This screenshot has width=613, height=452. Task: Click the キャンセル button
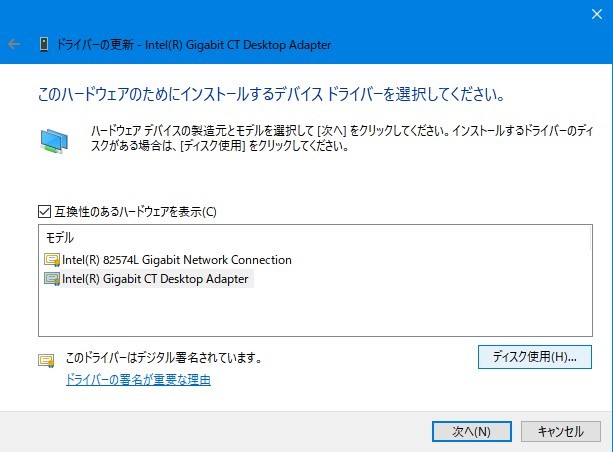(x=561, y=431)
